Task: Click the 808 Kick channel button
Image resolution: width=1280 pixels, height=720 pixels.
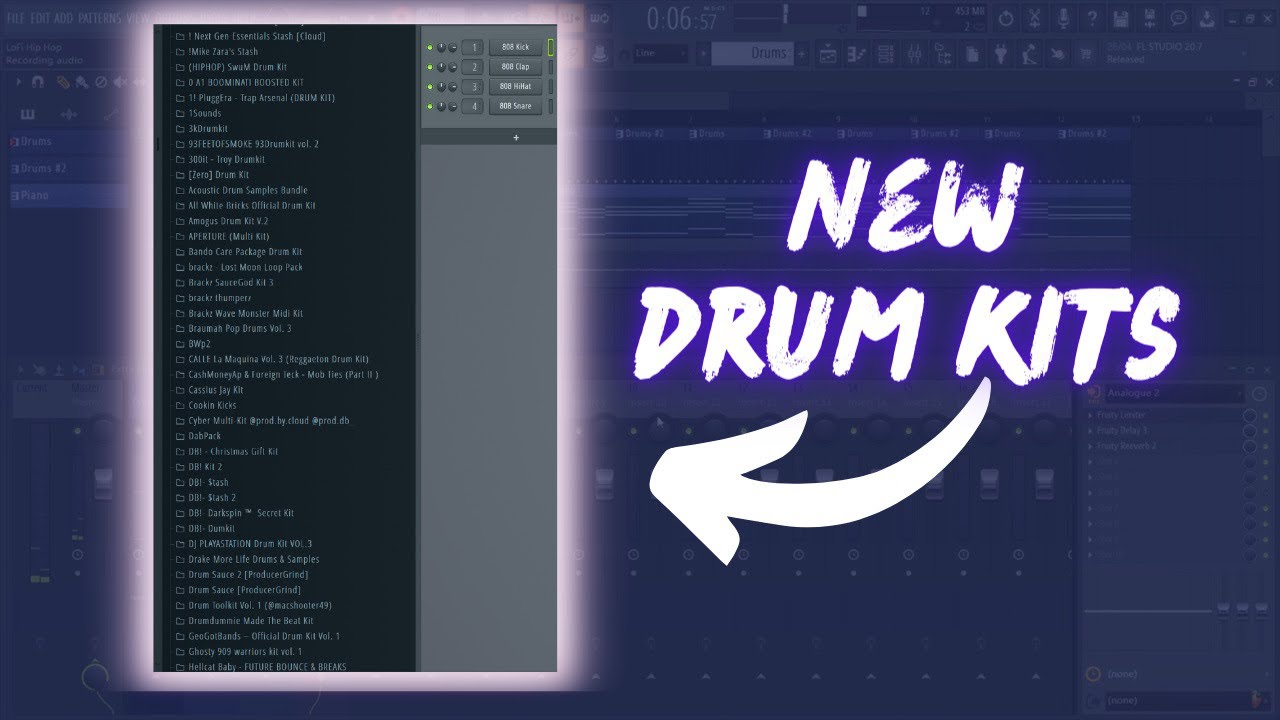Action: [x=516, y=48]
